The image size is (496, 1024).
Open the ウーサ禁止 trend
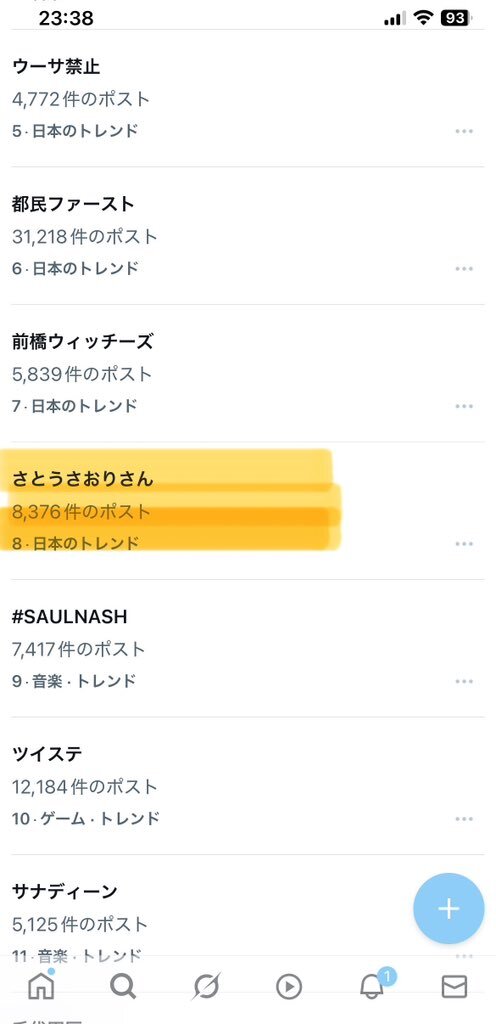click(248, 98)
